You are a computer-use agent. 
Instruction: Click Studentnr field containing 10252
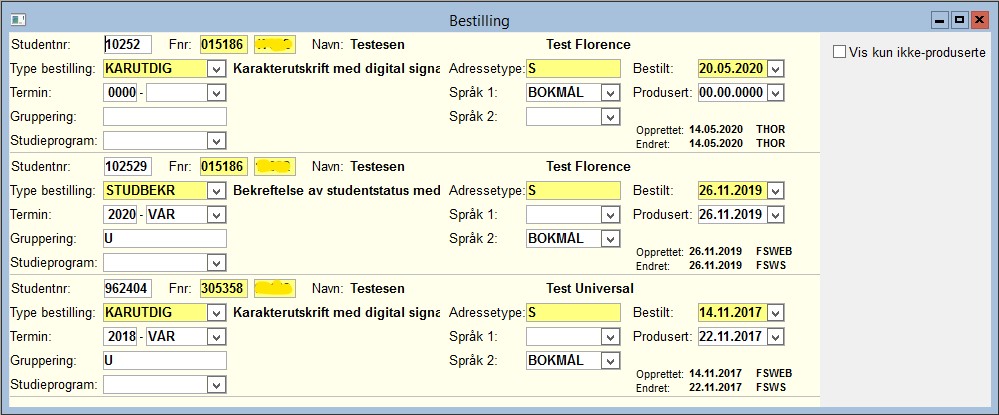pyautogui.click(x=127, y=45)
